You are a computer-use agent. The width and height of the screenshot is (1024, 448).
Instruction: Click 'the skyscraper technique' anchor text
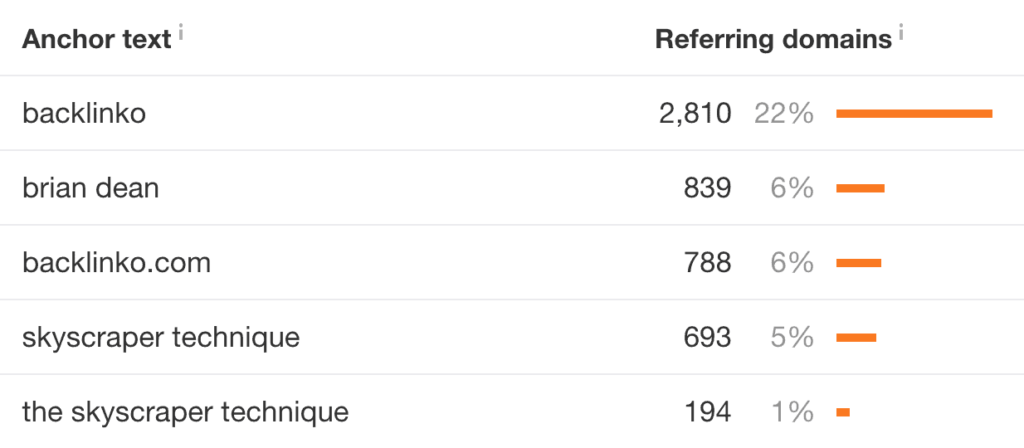point(185,411)
